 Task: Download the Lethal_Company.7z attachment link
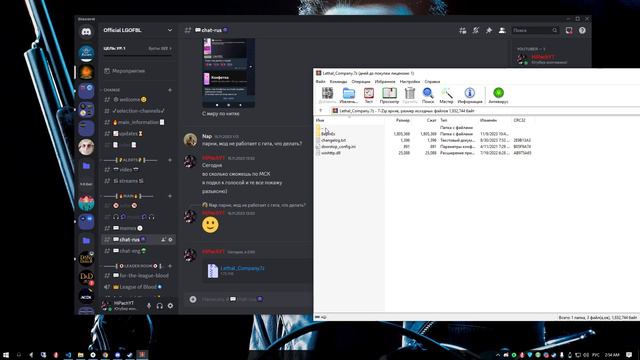pyautogui.click(x=242, y=268)
